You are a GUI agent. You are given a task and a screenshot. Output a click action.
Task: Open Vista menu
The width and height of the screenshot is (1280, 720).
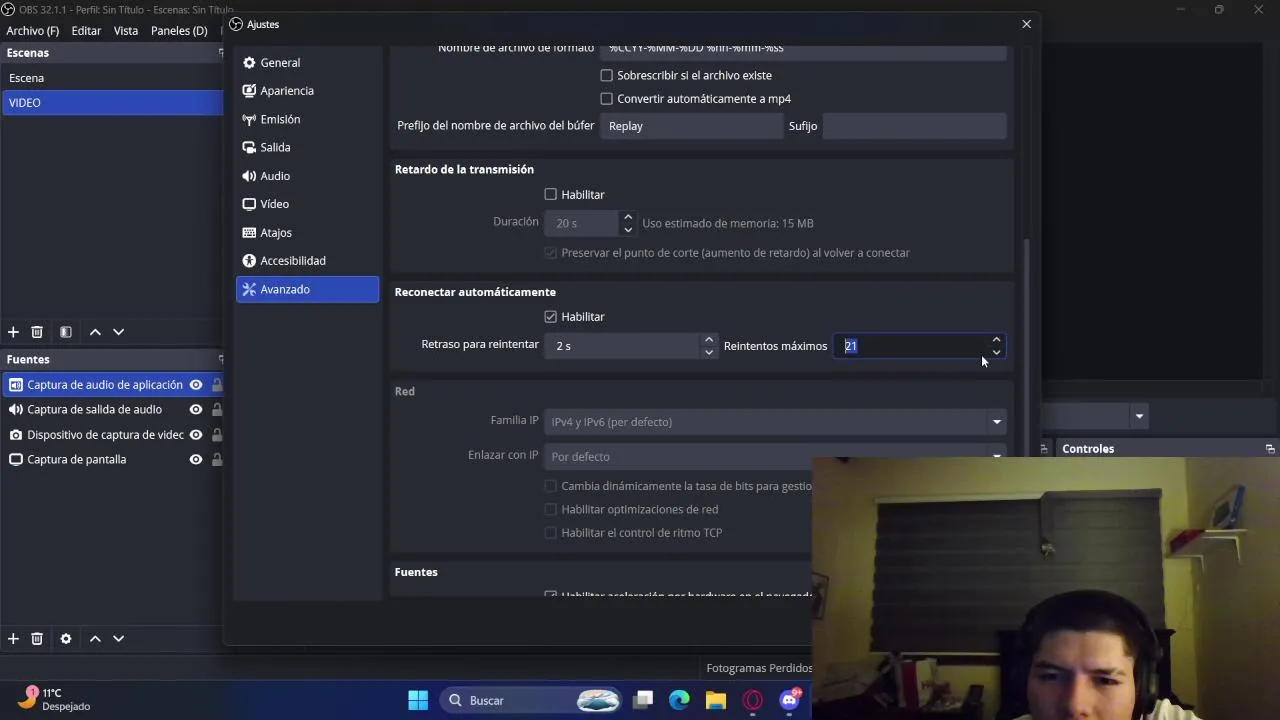coord(126,31)
